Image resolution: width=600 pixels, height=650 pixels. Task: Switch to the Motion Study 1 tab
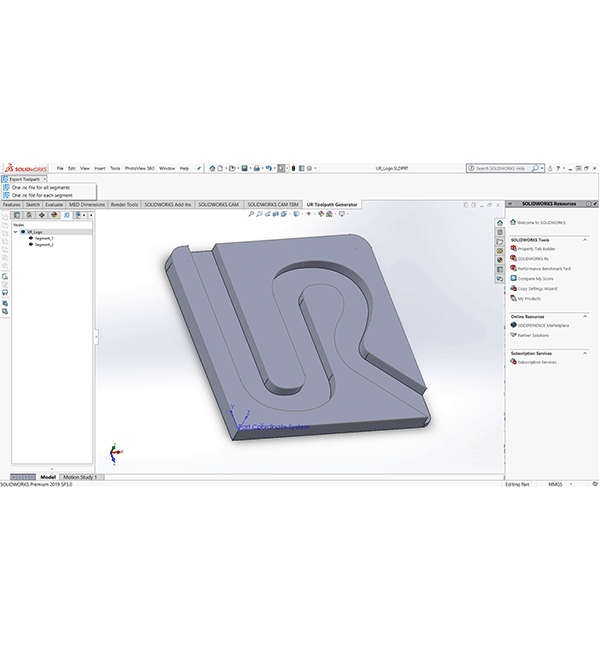[x=80, y=477]
